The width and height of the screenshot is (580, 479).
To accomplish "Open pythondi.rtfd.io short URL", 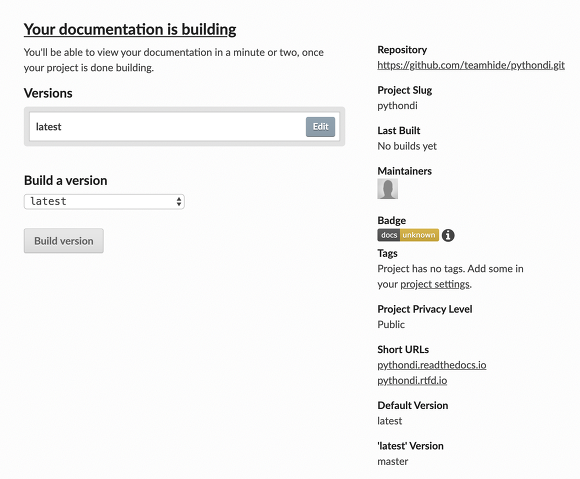I will [x=412, y=381].
